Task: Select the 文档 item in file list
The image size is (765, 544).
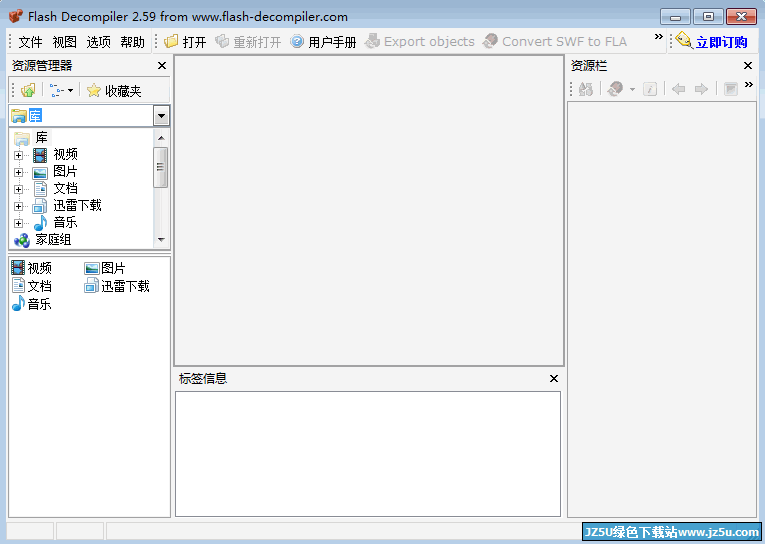Action: pos(32,286)
